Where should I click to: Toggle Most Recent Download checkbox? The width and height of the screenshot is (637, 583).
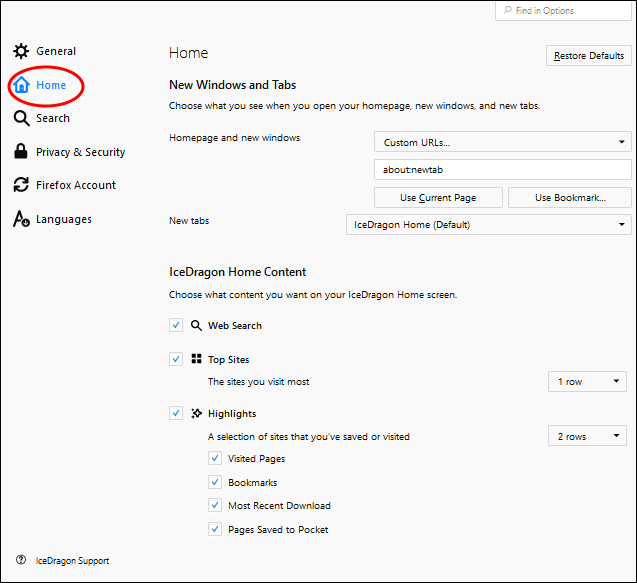point(215,505)
